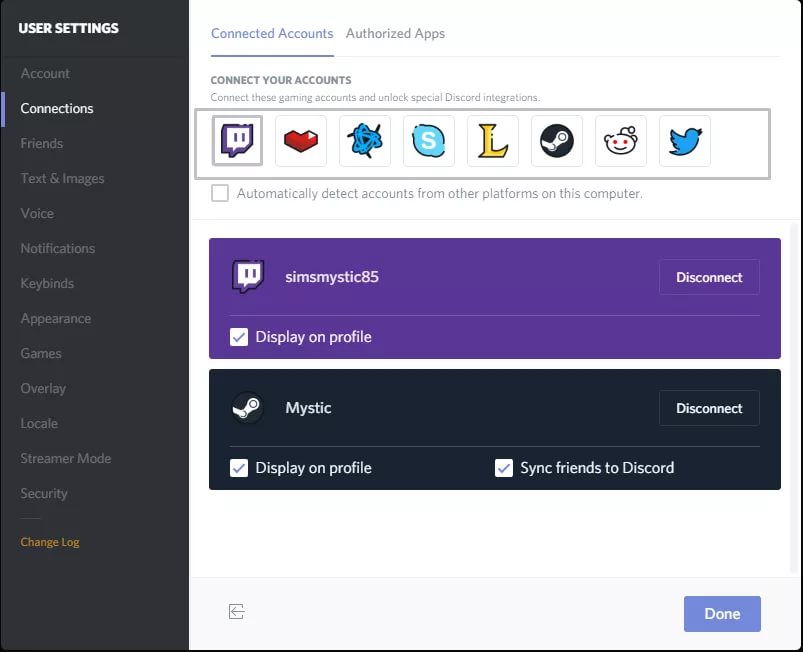Open Games settings
This screenshot has width=803, height=652.
[x=41, y=353]
